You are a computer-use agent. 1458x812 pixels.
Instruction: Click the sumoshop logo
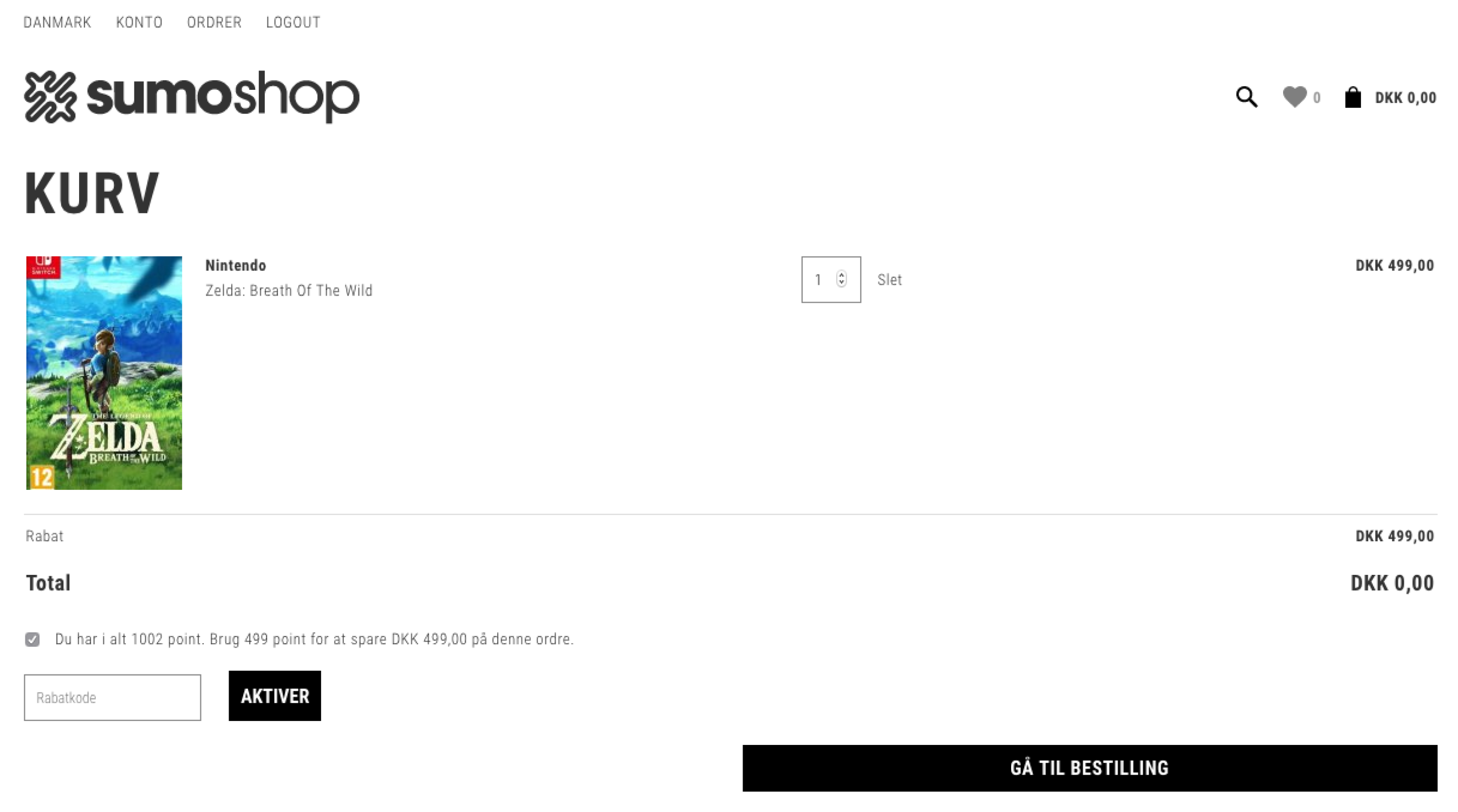191,96
